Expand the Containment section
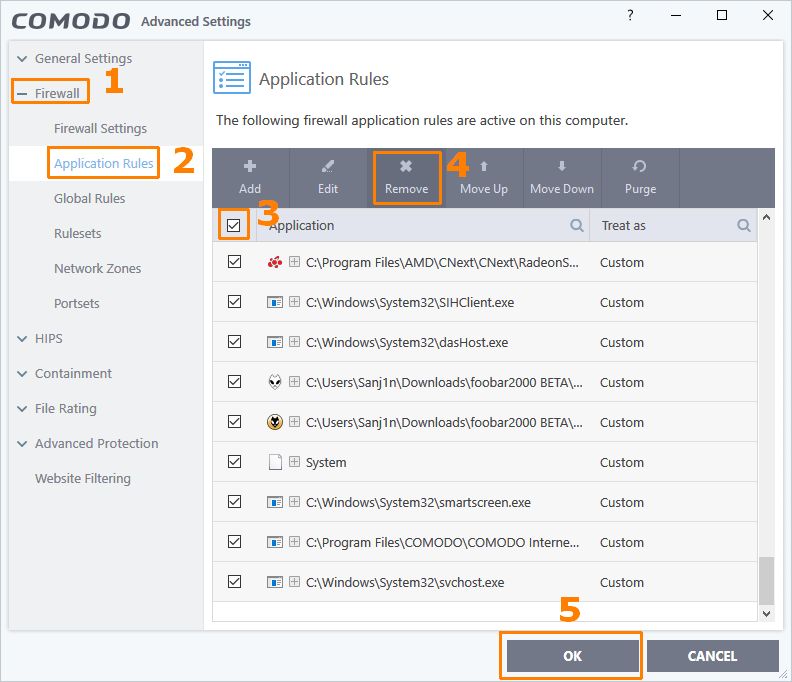Image resolution: width=792 pixels, height=682 pixels. (x=22, y=374)
